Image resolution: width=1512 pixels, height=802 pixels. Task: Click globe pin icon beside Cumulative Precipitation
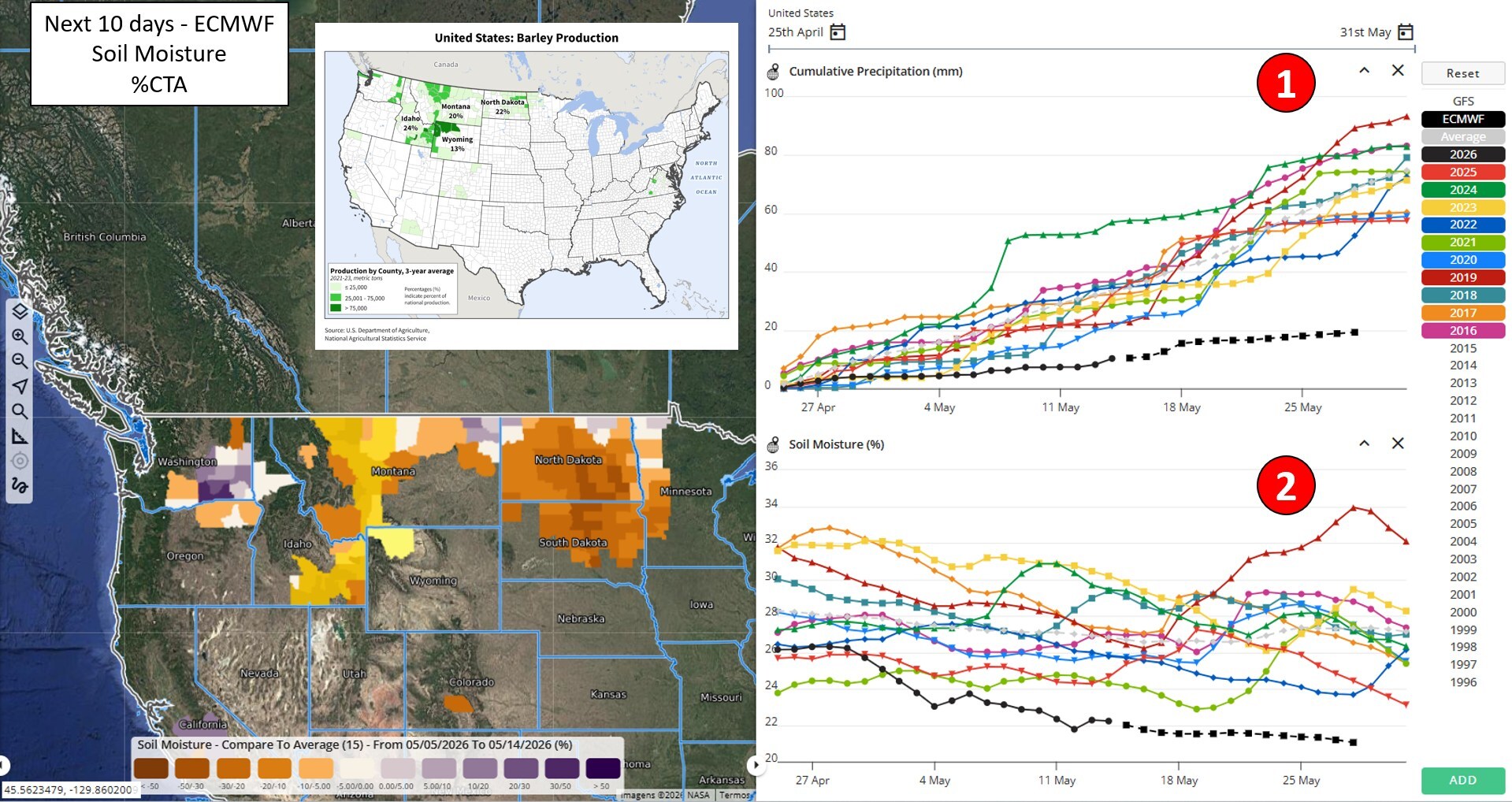point(774,72)
